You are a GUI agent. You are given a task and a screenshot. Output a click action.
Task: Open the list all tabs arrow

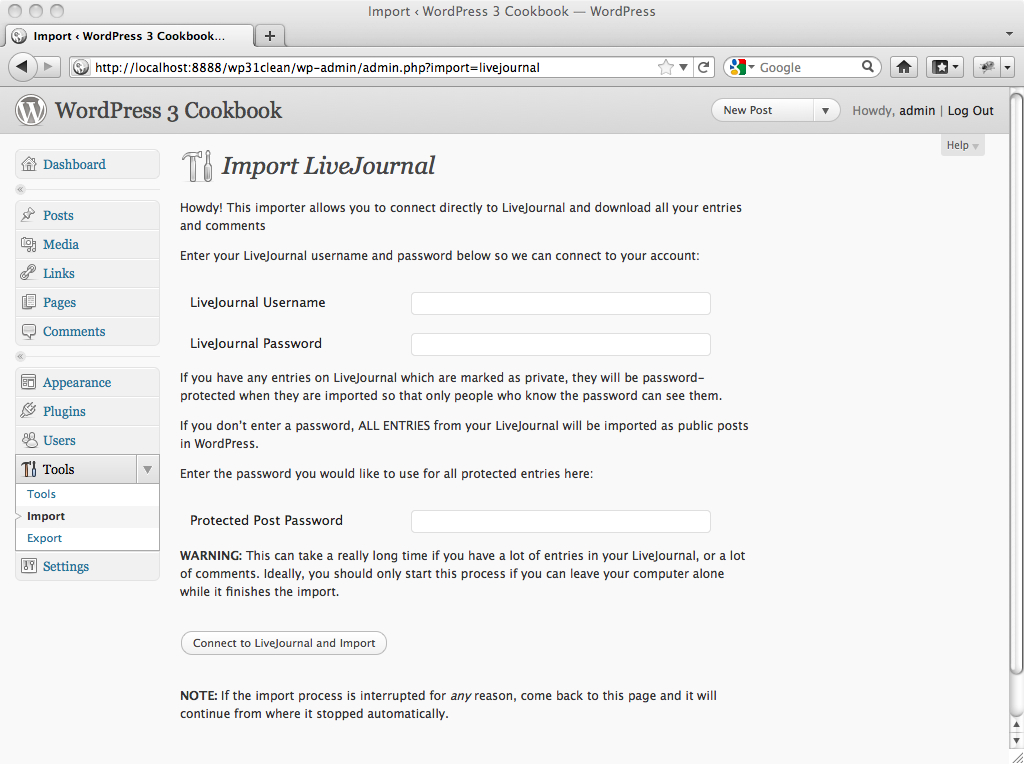pos(1009,33)
